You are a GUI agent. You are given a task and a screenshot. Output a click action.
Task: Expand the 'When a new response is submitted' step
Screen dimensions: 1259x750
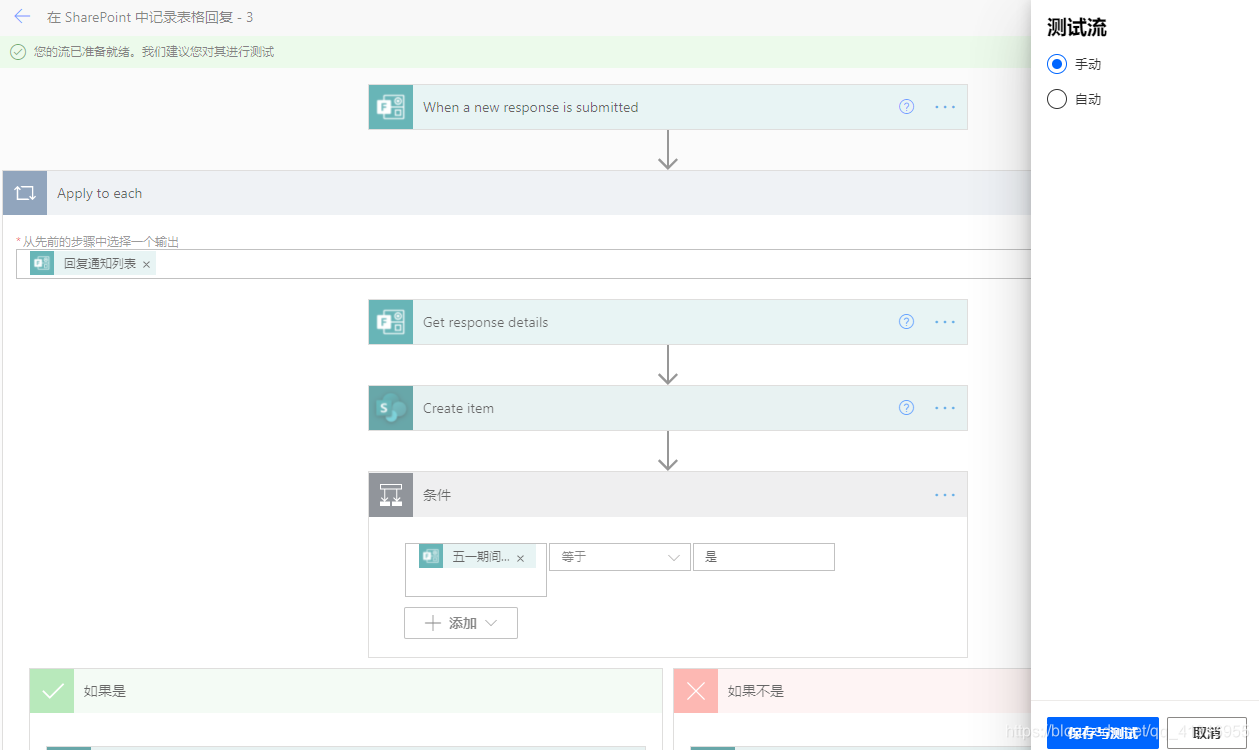668,107
